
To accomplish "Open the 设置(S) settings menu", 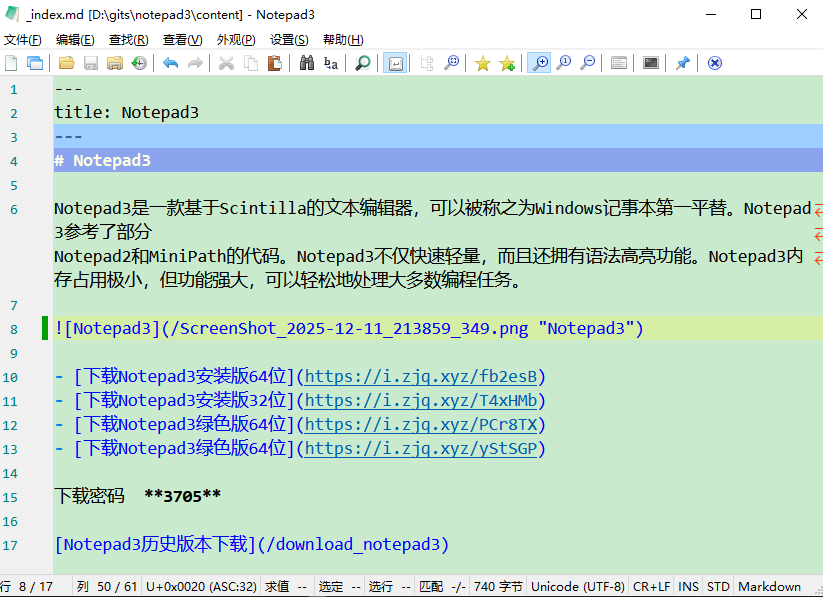I will click(x=288, y=39).
